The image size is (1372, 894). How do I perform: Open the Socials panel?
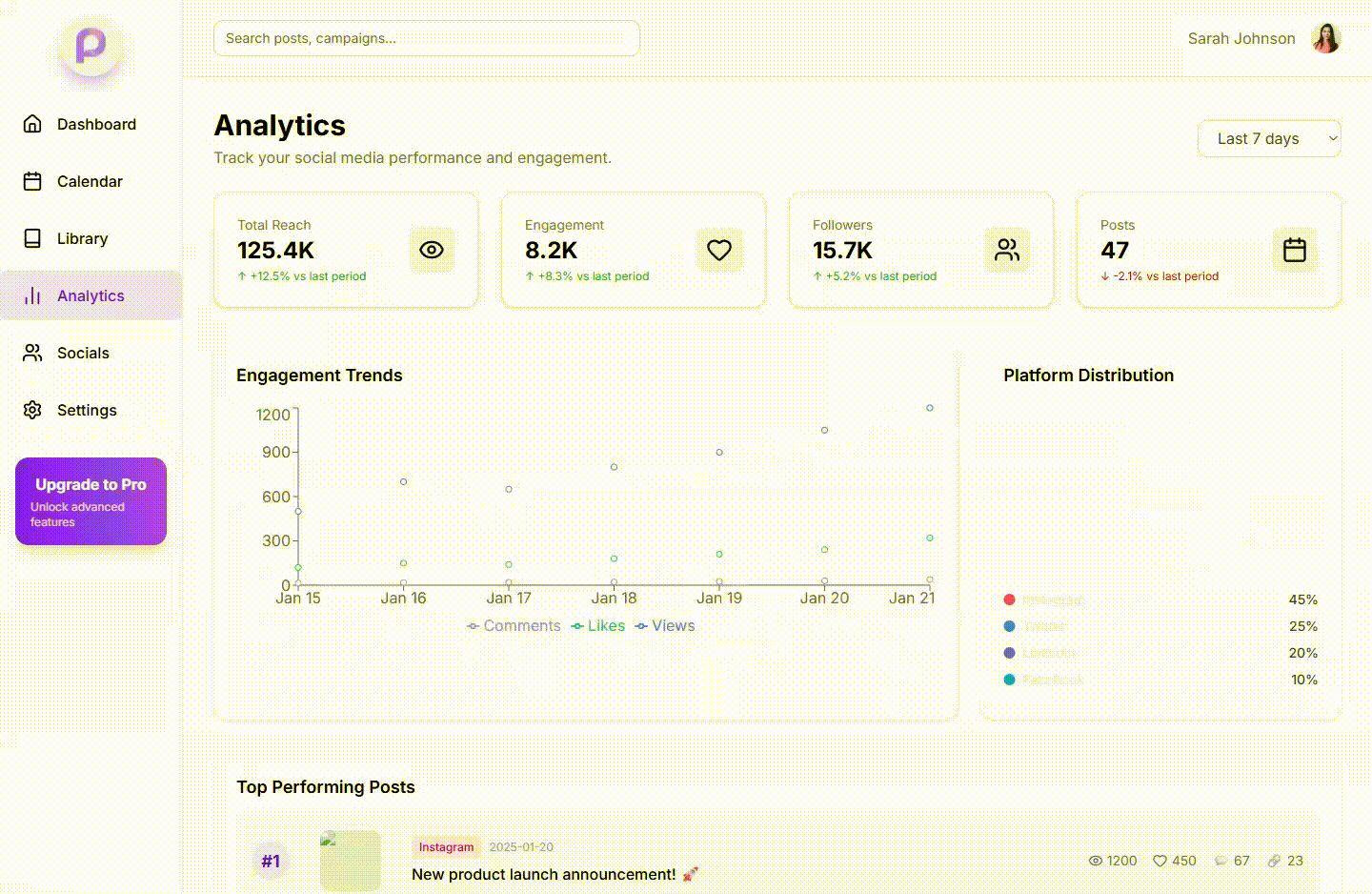tap(84, 353)
